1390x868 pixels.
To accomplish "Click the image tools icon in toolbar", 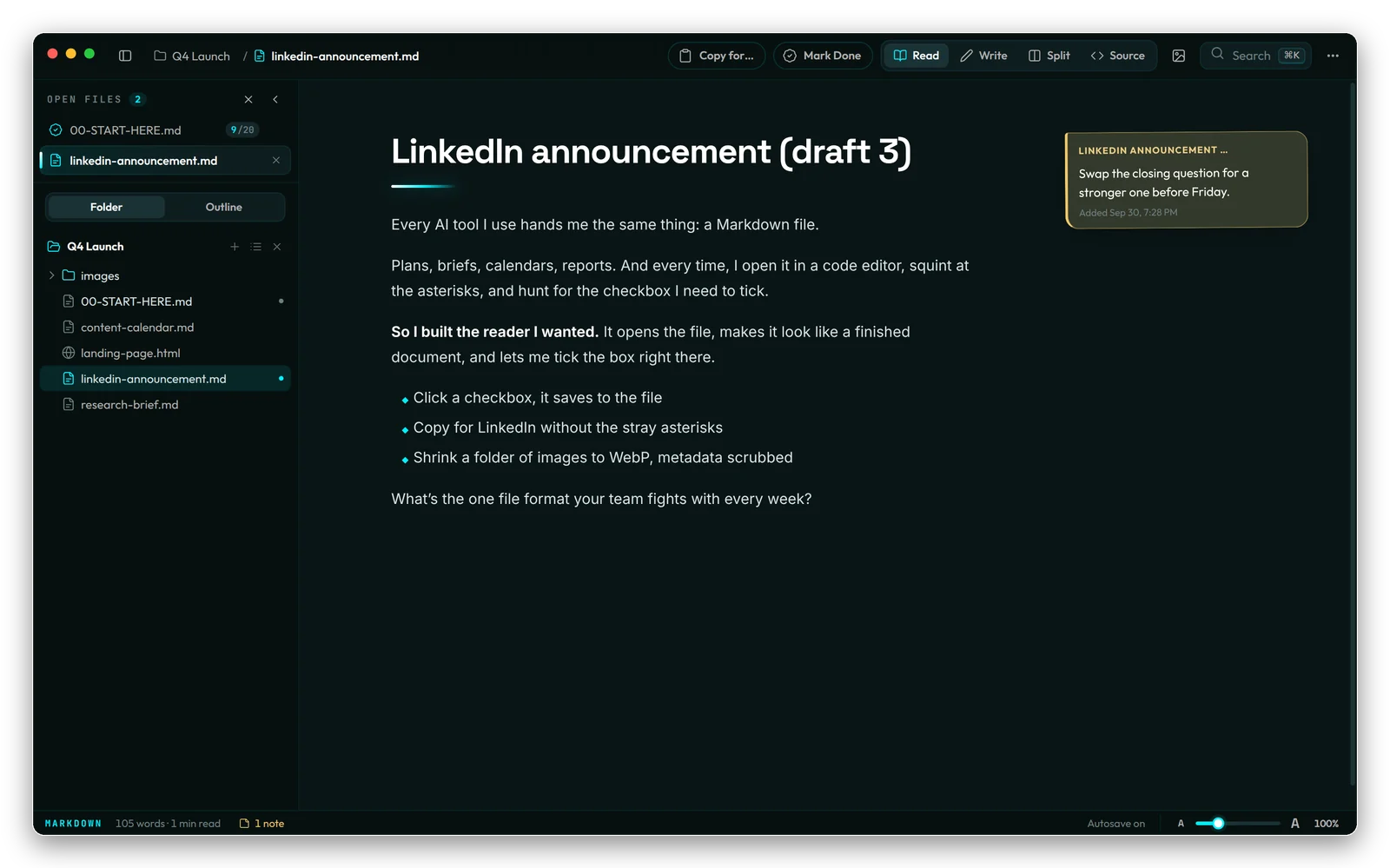I will point(1179,56).
